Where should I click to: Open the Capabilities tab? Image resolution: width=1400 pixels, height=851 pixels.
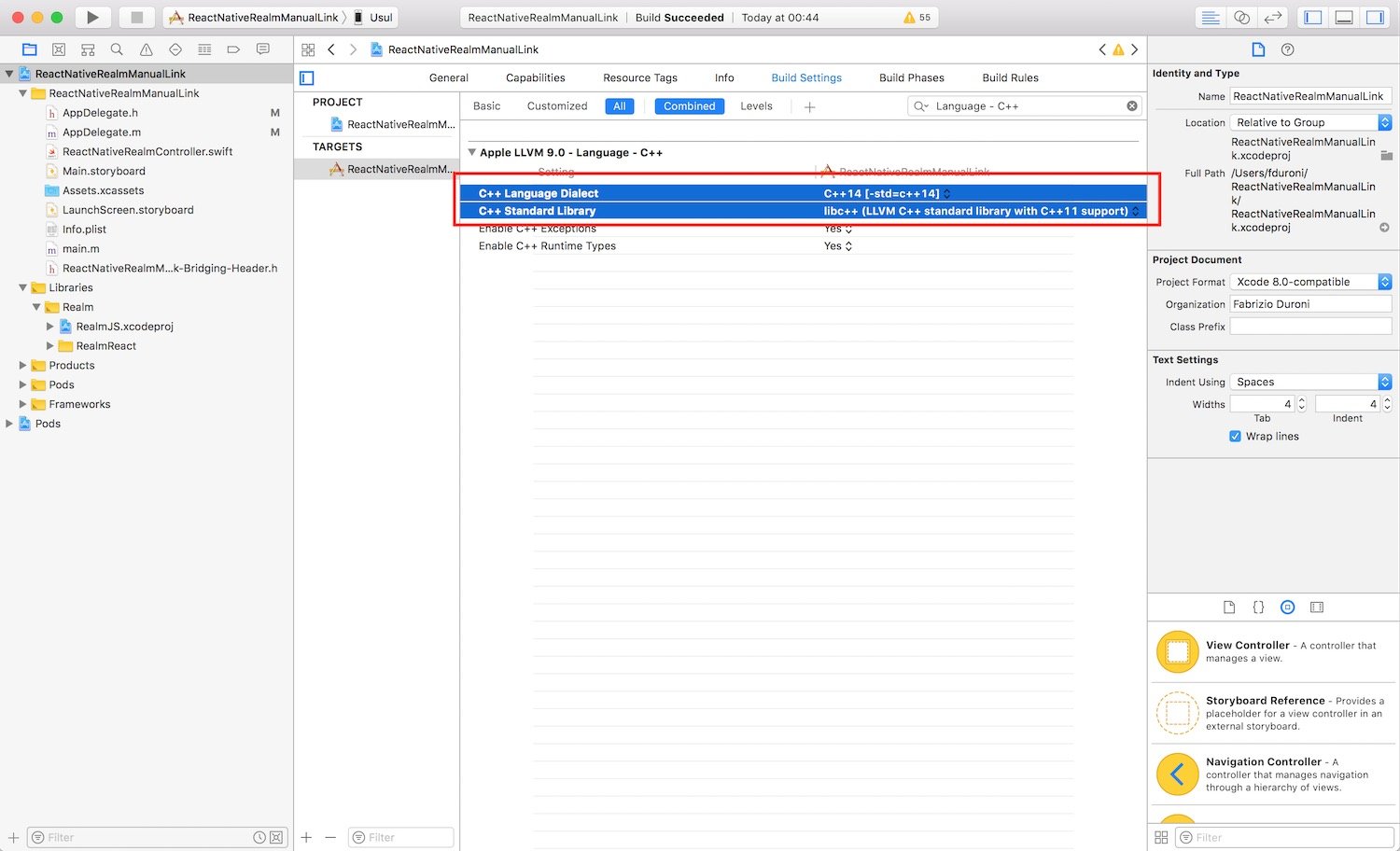(536, 78)
